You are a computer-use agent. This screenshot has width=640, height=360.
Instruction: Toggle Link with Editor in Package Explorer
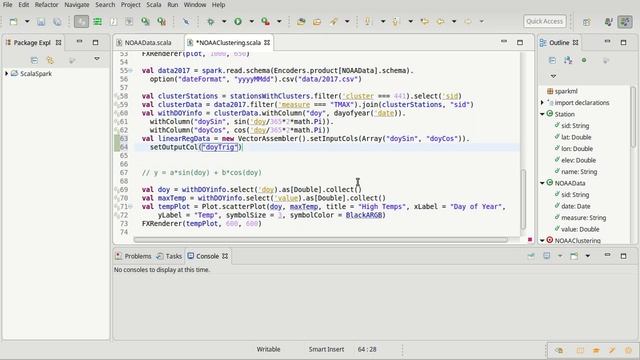pyautogui.click(x=50, y=60)
